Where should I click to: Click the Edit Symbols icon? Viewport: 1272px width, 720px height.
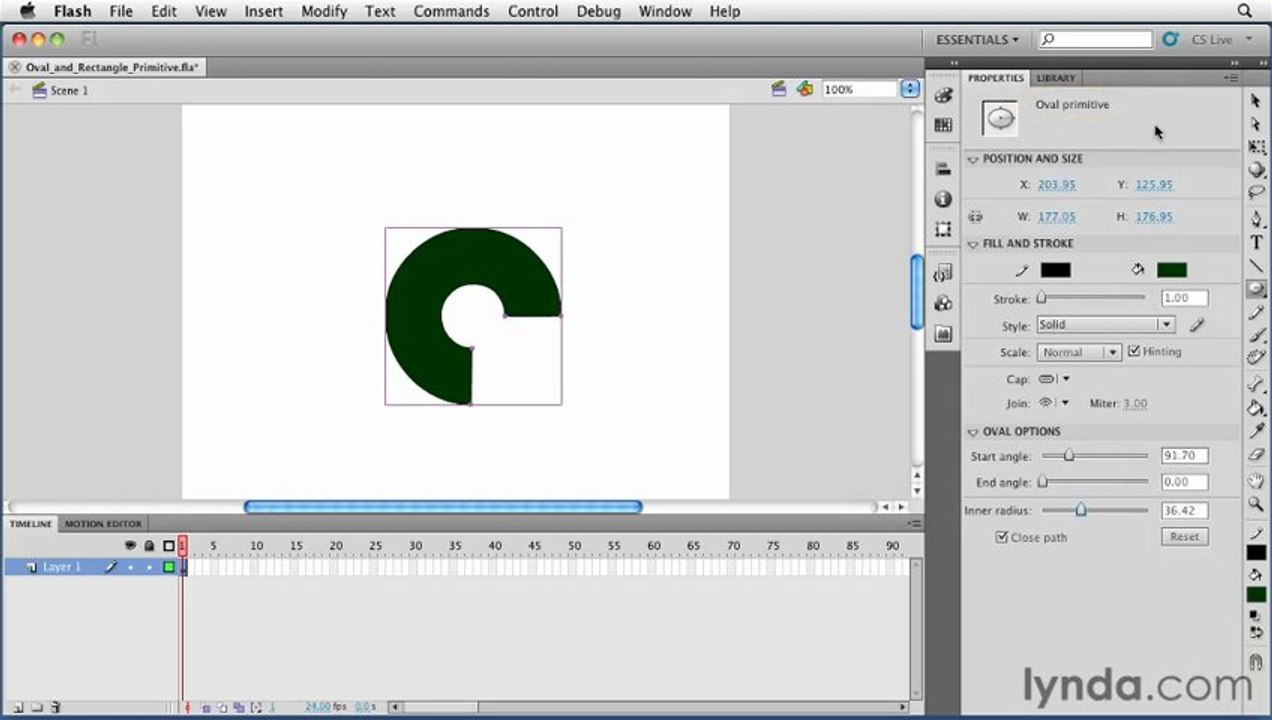[805, 89]
